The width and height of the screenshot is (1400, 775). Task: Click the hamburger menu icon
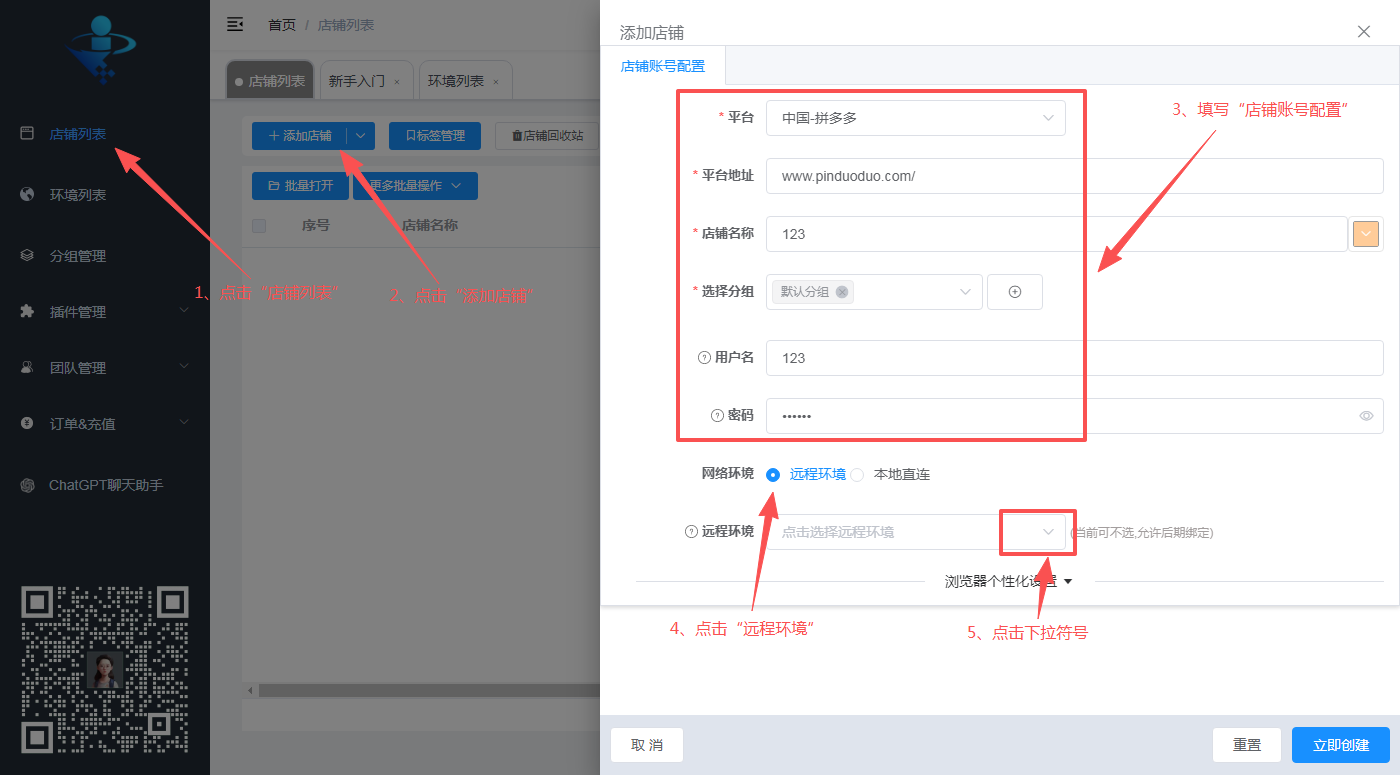pos(235,24)
